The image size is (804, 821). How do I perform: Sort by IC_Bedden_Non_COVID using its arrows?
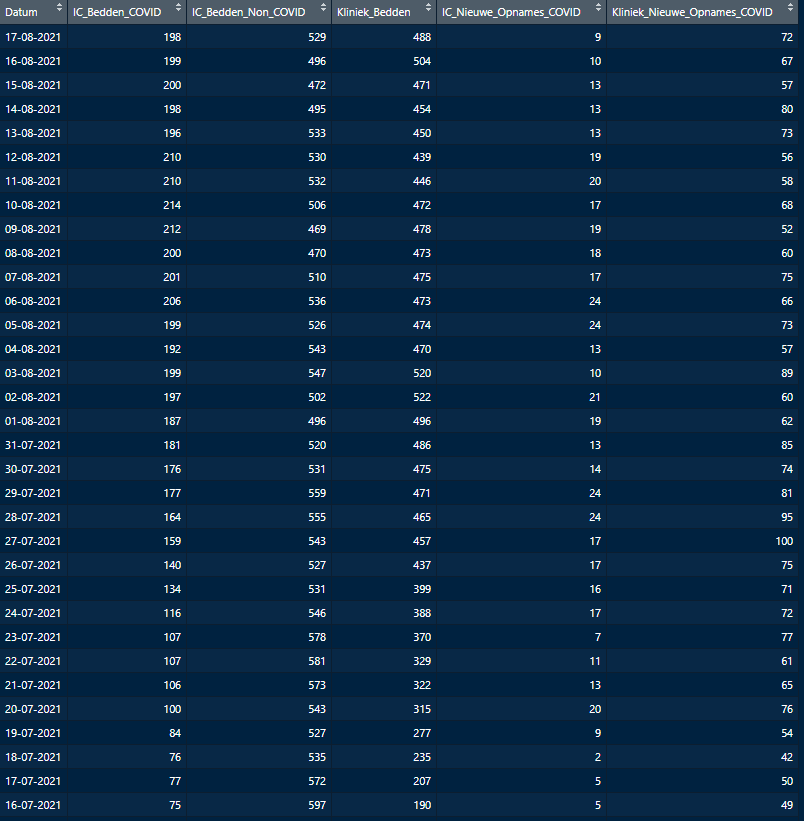point(323,8)
